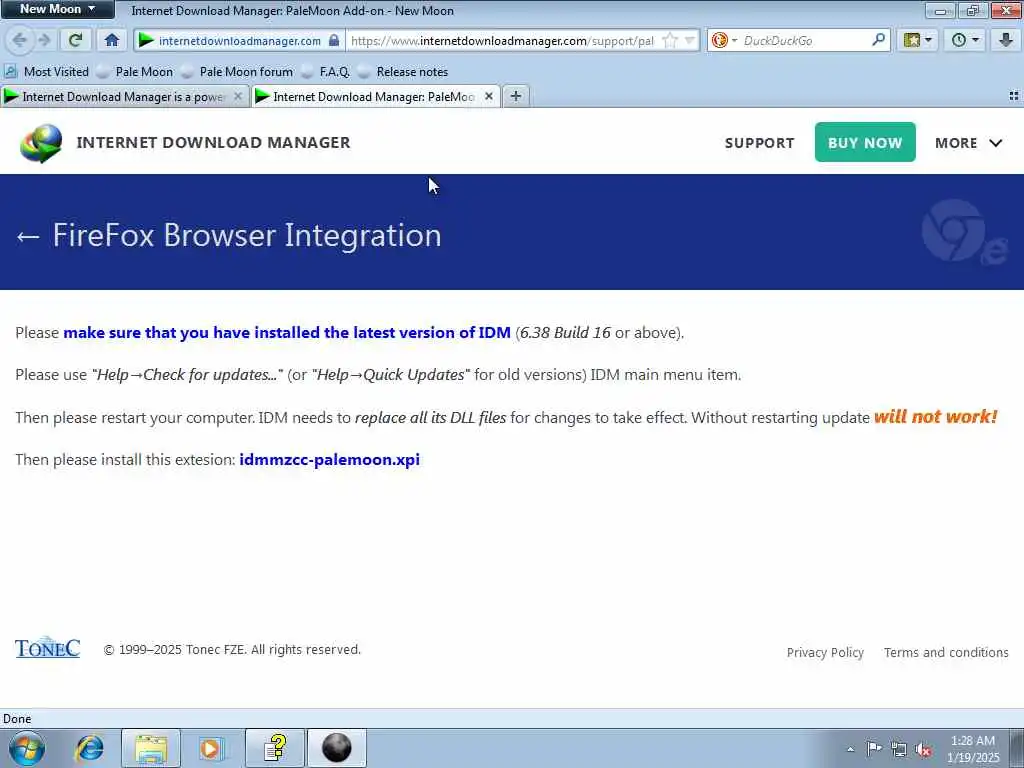Go forward with the forward arrow button
Viewport: 1024px width, 768px height.
44,40
